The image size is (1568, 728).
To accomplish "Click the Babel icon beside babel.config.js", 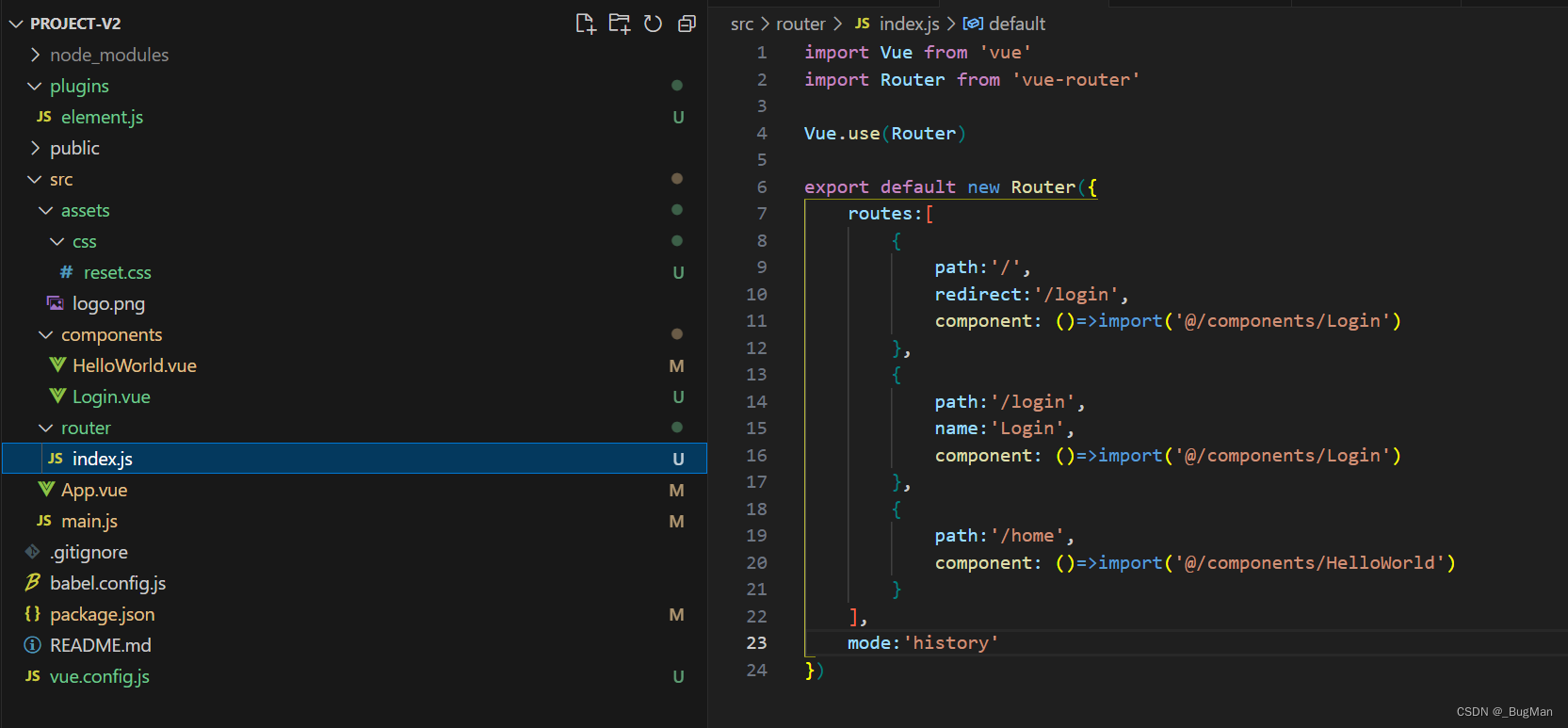I will [x=33, y=583].
